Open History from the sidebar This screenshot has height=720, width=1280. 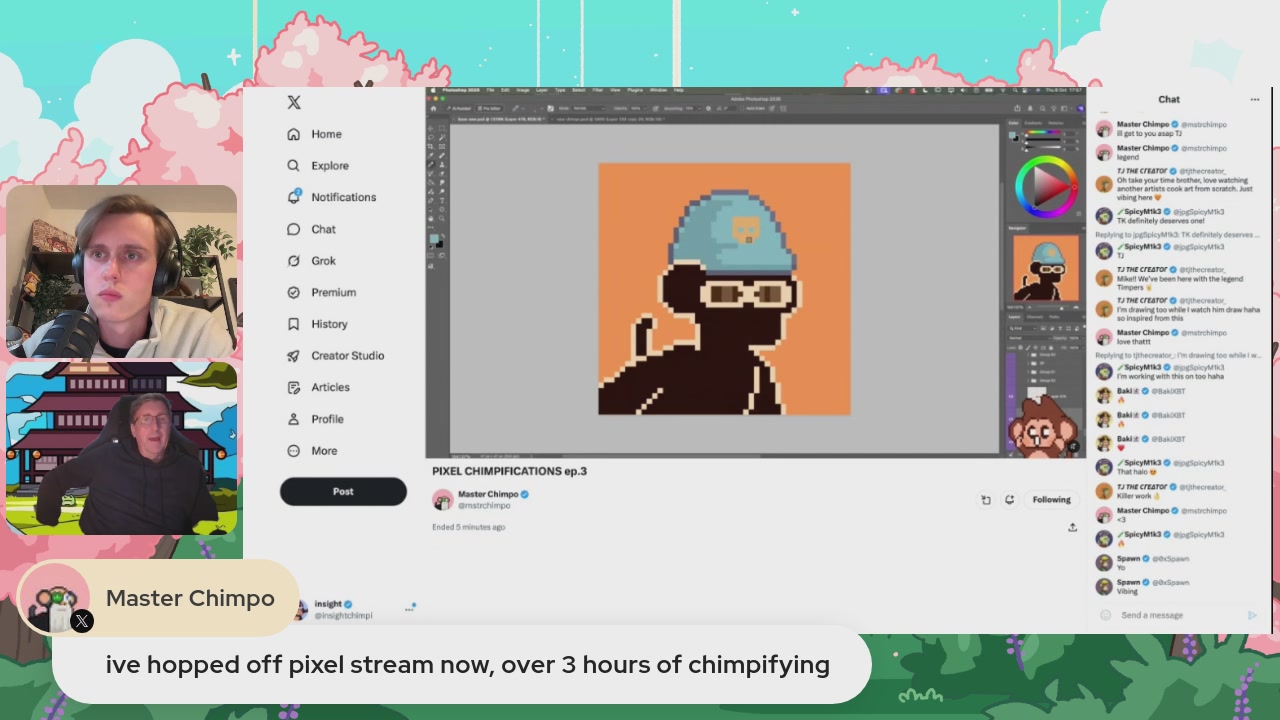click(317, 324)
